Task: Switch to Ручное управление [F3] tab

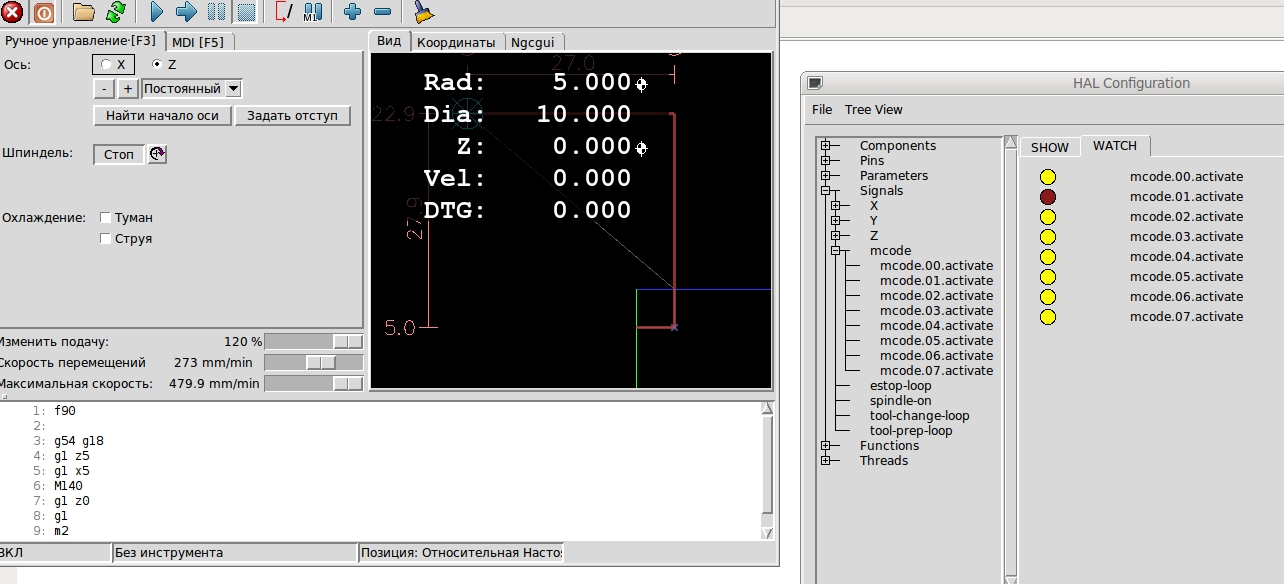Action: click(x=80, y=40)
